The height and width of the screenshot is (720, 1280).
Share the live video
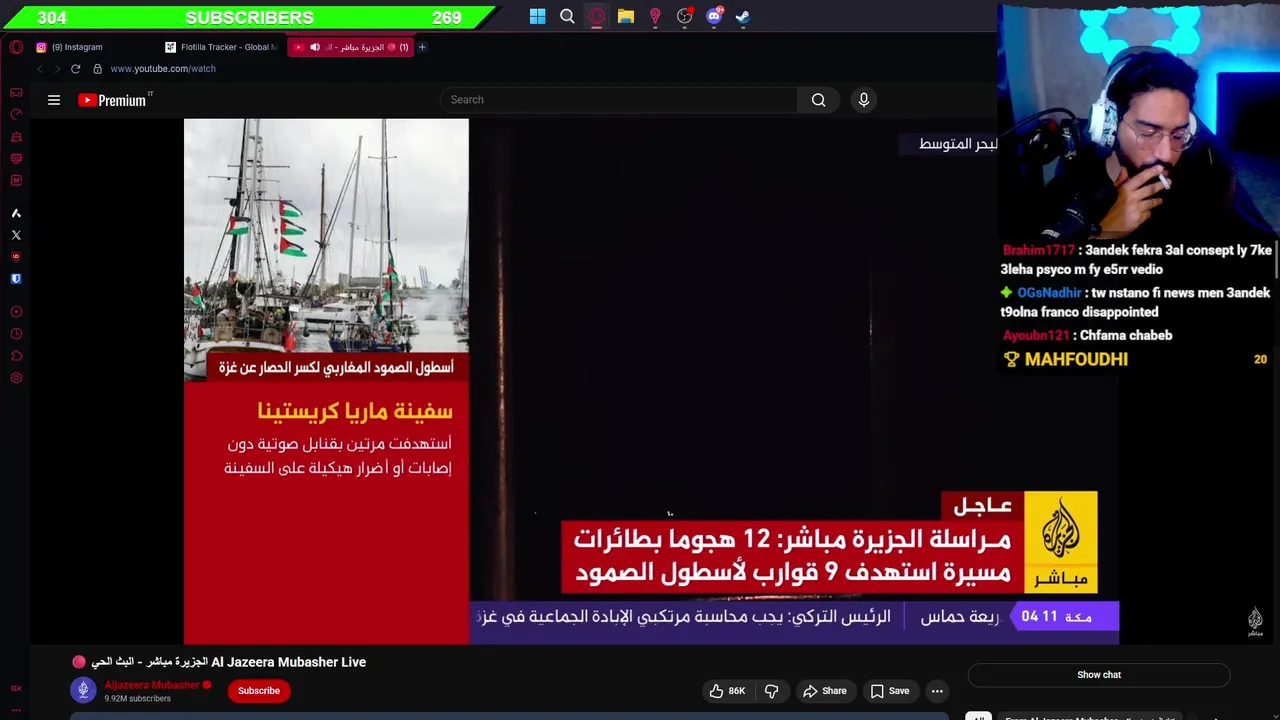[x=824, y=691]
